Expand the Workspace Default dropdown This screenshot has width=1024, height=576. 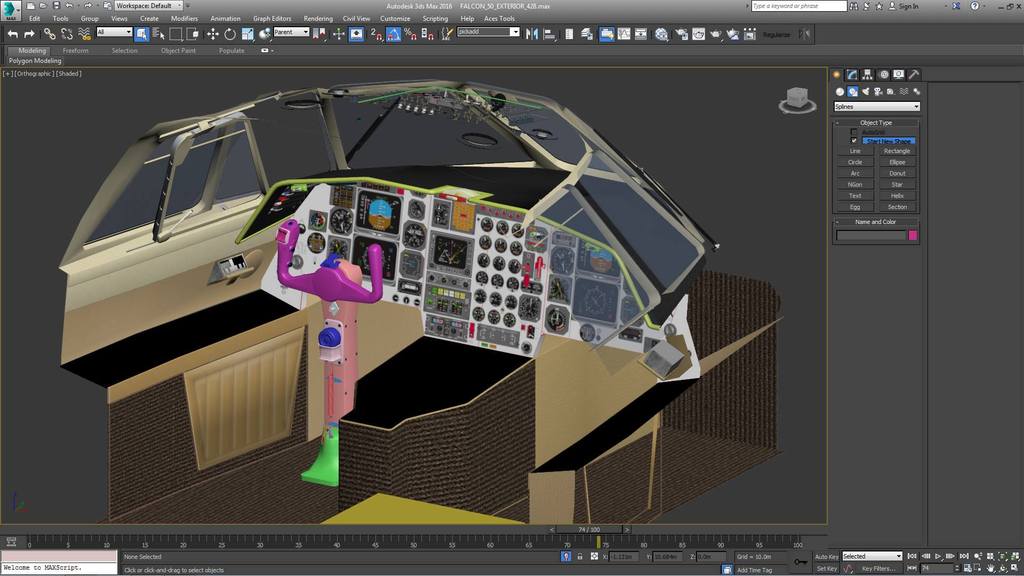[148, 6]
